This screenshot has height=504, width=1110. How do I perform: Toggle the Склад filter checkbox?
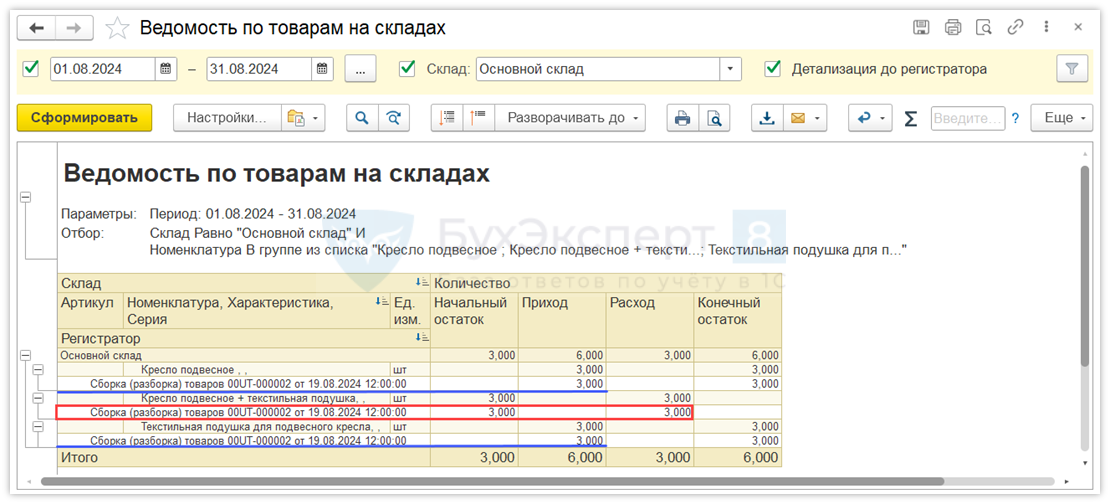(407, 69)
